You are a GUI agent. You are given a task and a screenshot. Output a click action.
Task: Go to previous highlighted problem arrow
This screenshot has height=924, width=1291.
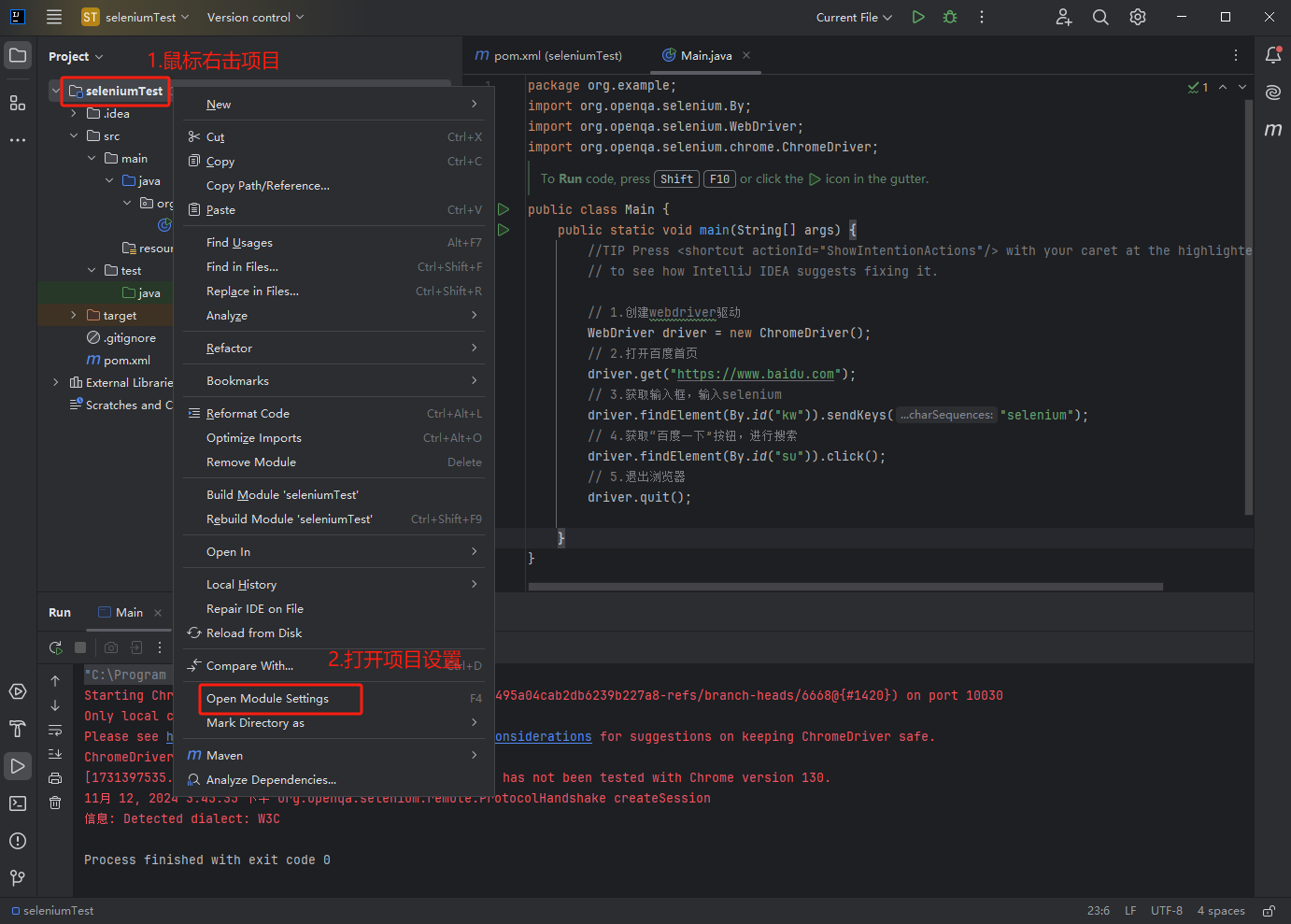click(x=1223, y=87)
